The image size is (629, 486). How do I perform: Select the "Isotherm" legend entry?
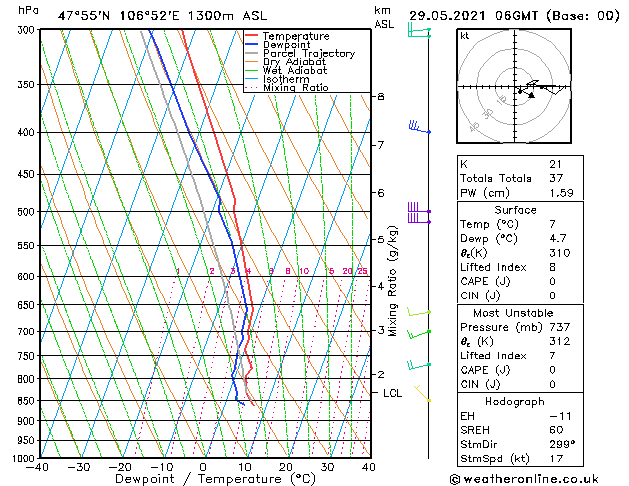click(286, 79)
